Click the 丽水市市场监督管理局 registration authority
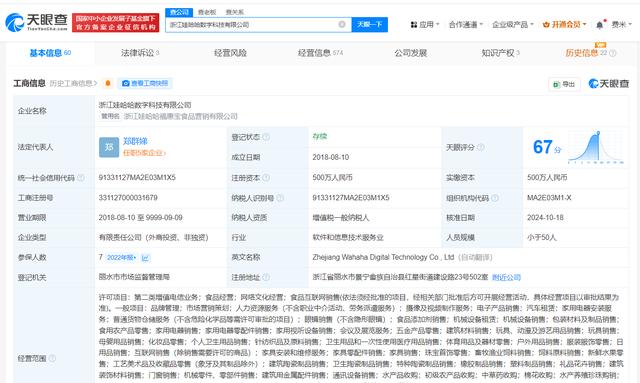Image resolution: width=640 pixels, height=383 pixels. pyautogui.click(x=134, y=277)
